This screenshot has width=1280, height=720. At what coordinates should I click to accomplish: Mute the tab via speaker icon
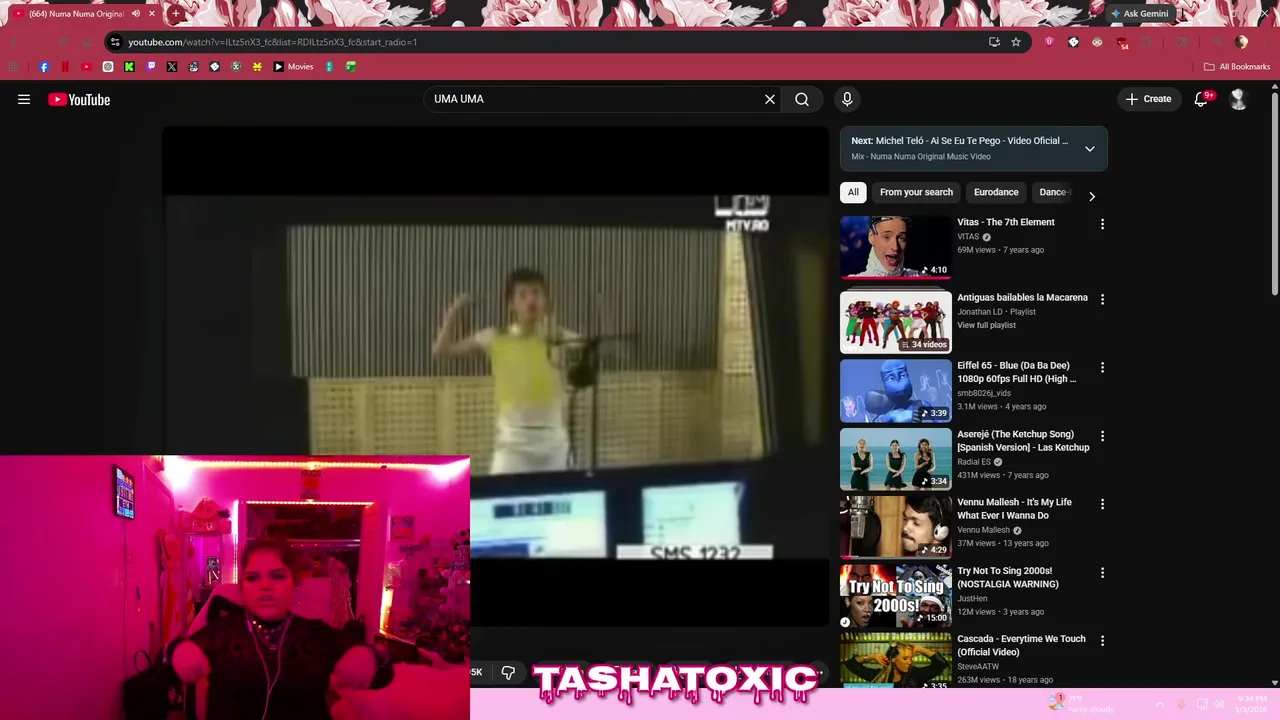(135, 14)
